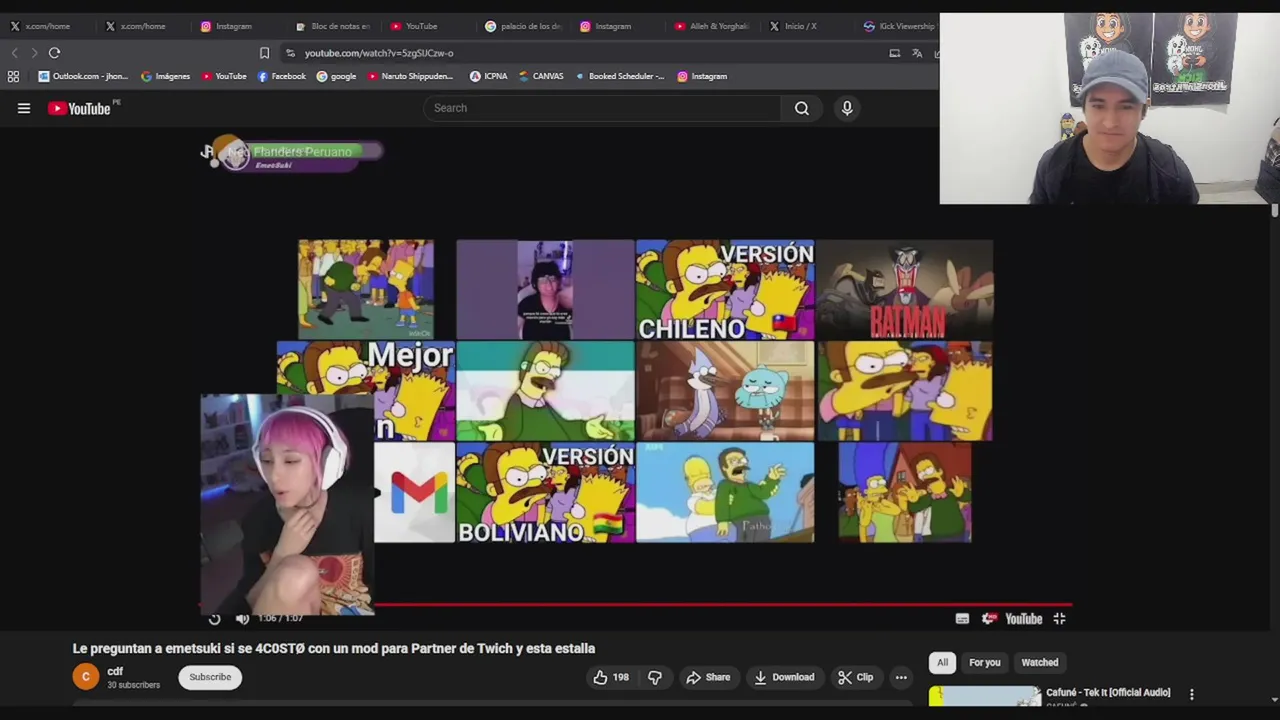Open VERSIÓN BOLIVIANO end-screen video
The height and width of the screenshot is (720, 1280).
tap(545, 492)
